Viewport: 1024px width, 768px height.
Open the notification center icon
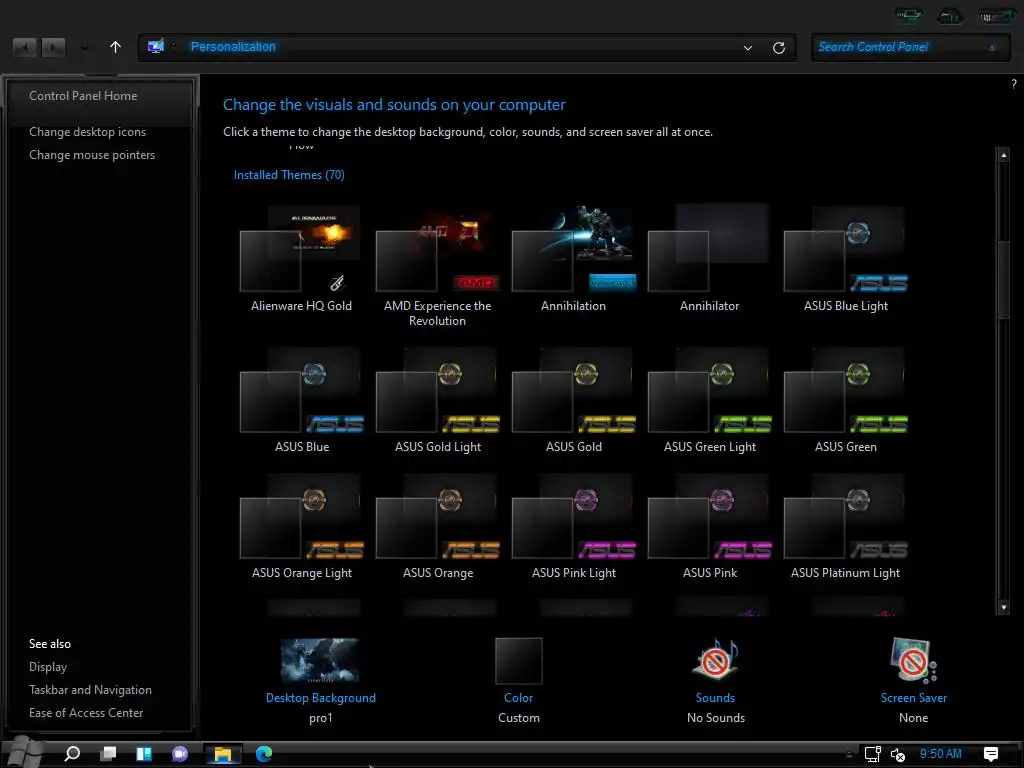click(991, 754)
